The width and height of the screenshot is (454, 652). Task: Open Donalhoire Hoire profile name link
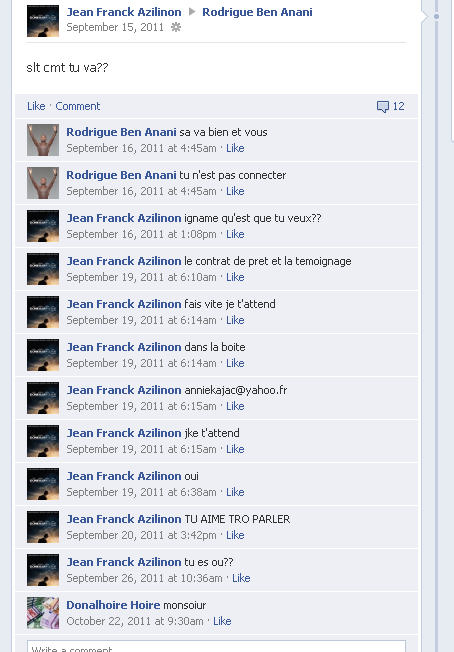point(113,605)
